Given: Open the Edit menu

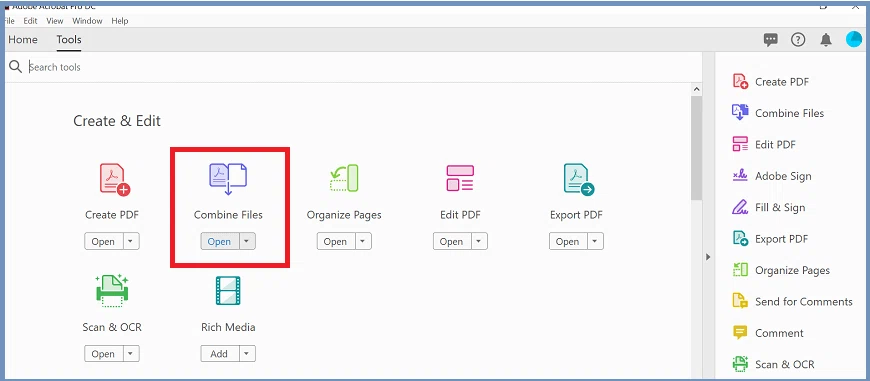Looking at the screenshot, I should tap(30, 21).
